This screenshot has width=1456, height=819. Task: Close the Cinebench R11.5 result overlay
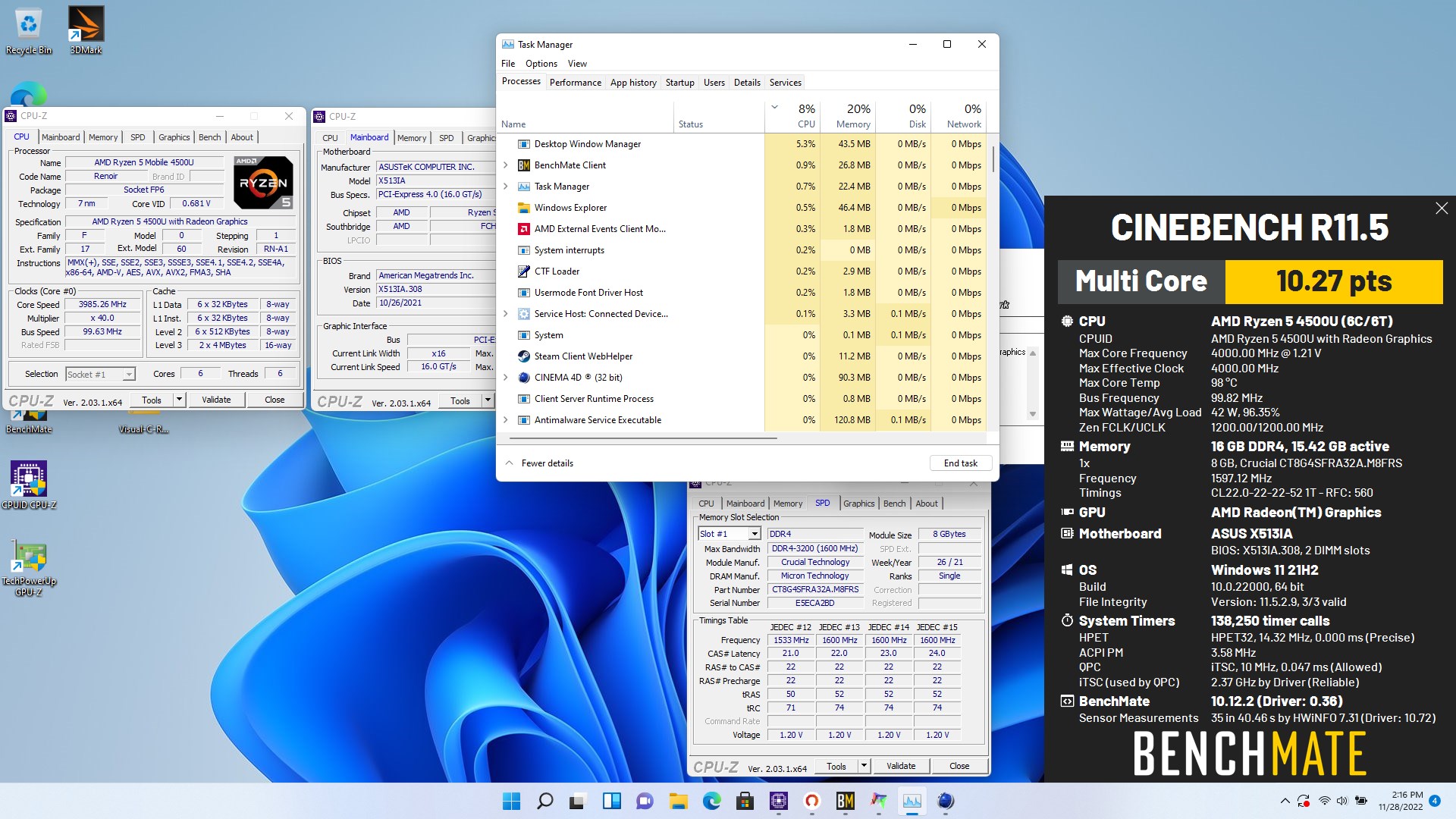pyautogui.click(x=1442, y=208)
